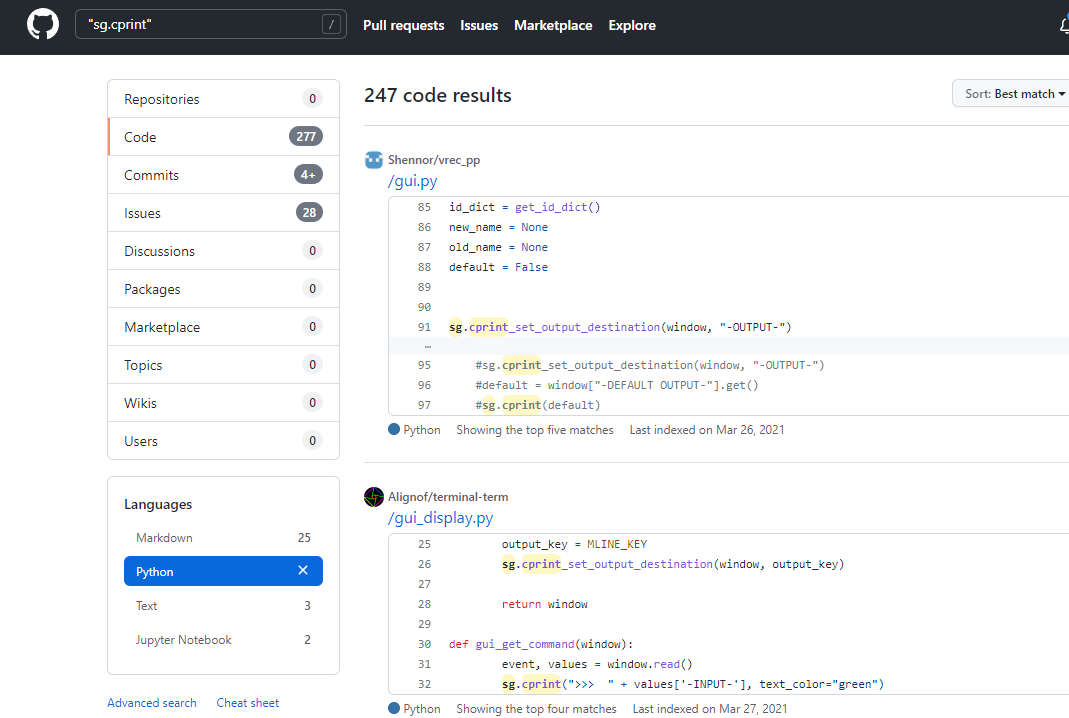Show Commits search results
Viewport: 1069px width, 718px height.
coord(224,175)
